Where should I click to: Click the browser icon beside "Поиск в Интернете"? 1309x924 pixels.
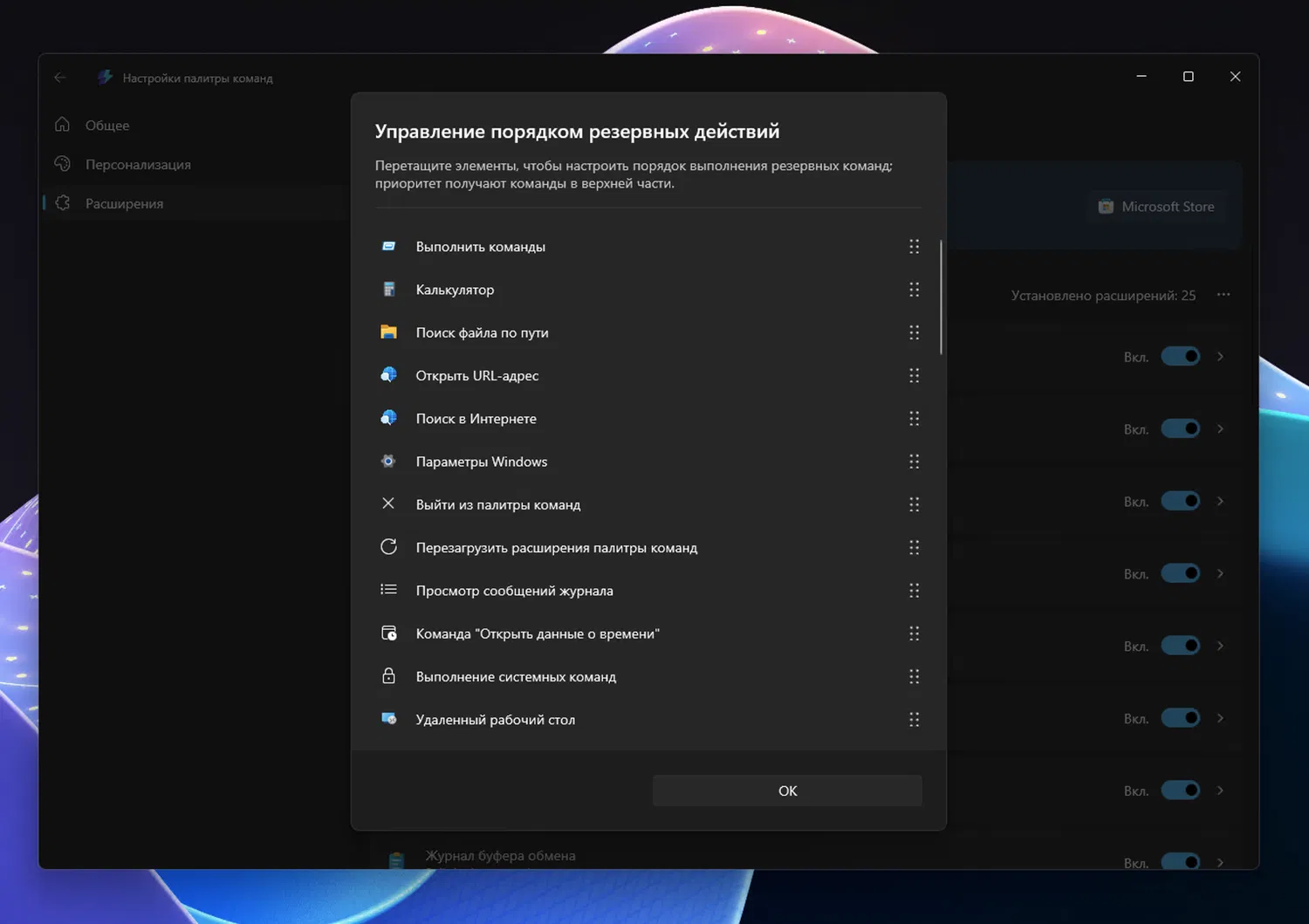(388, 418)
